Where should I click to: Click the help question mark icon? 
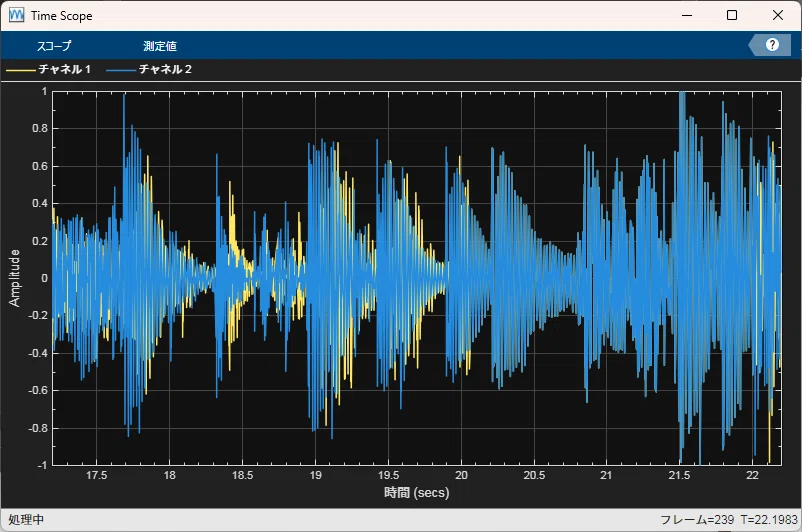click(x=772, y=45)
